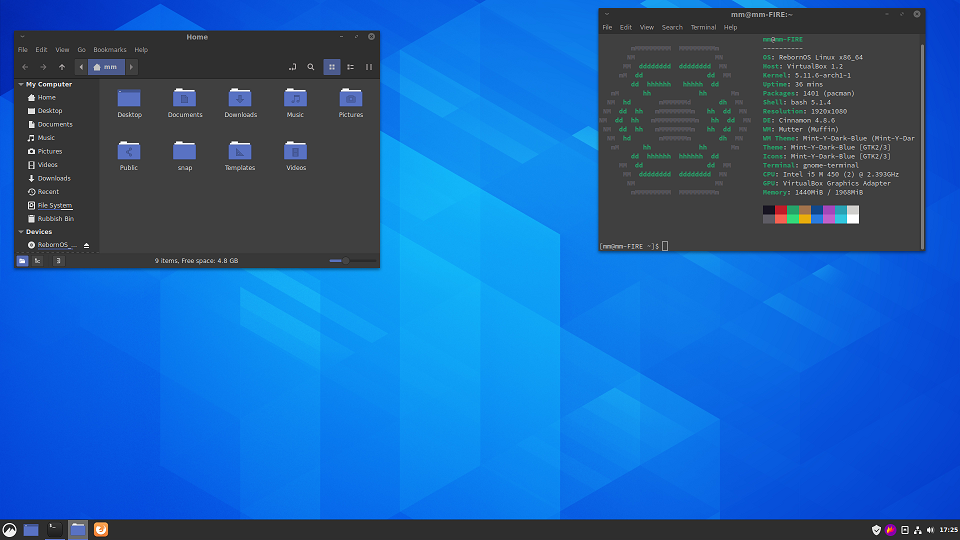The width and height of the screenshot is (960, 540).
Task: Open the File menu in the terminal
Action: (607, 28)
